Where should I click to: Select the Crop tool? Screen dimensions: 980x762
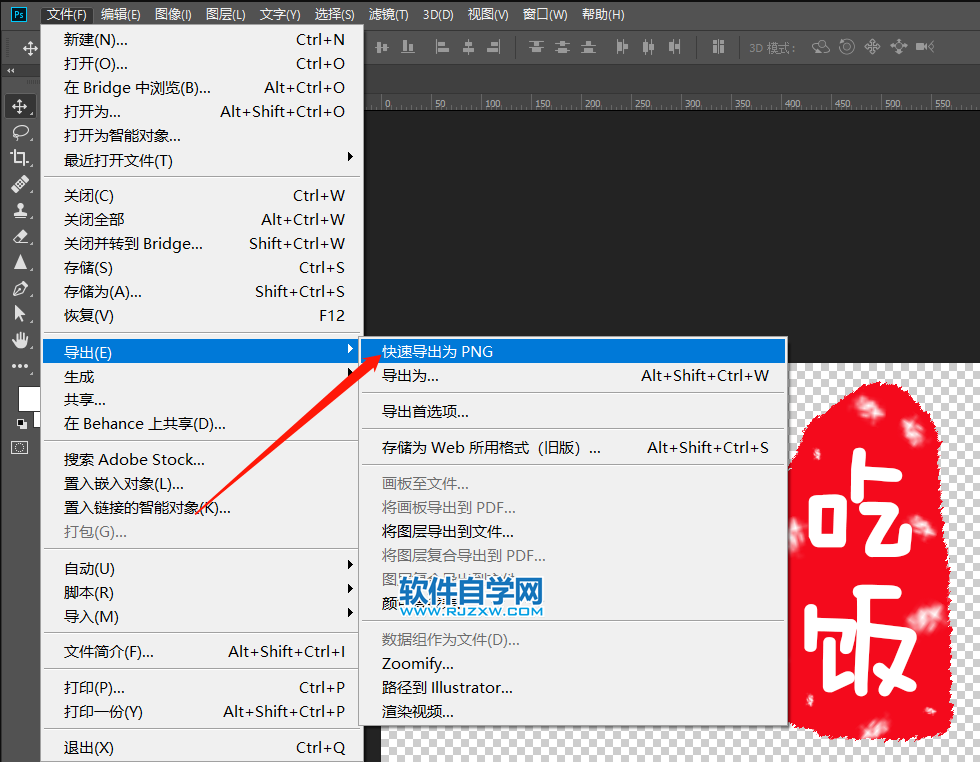20,158
